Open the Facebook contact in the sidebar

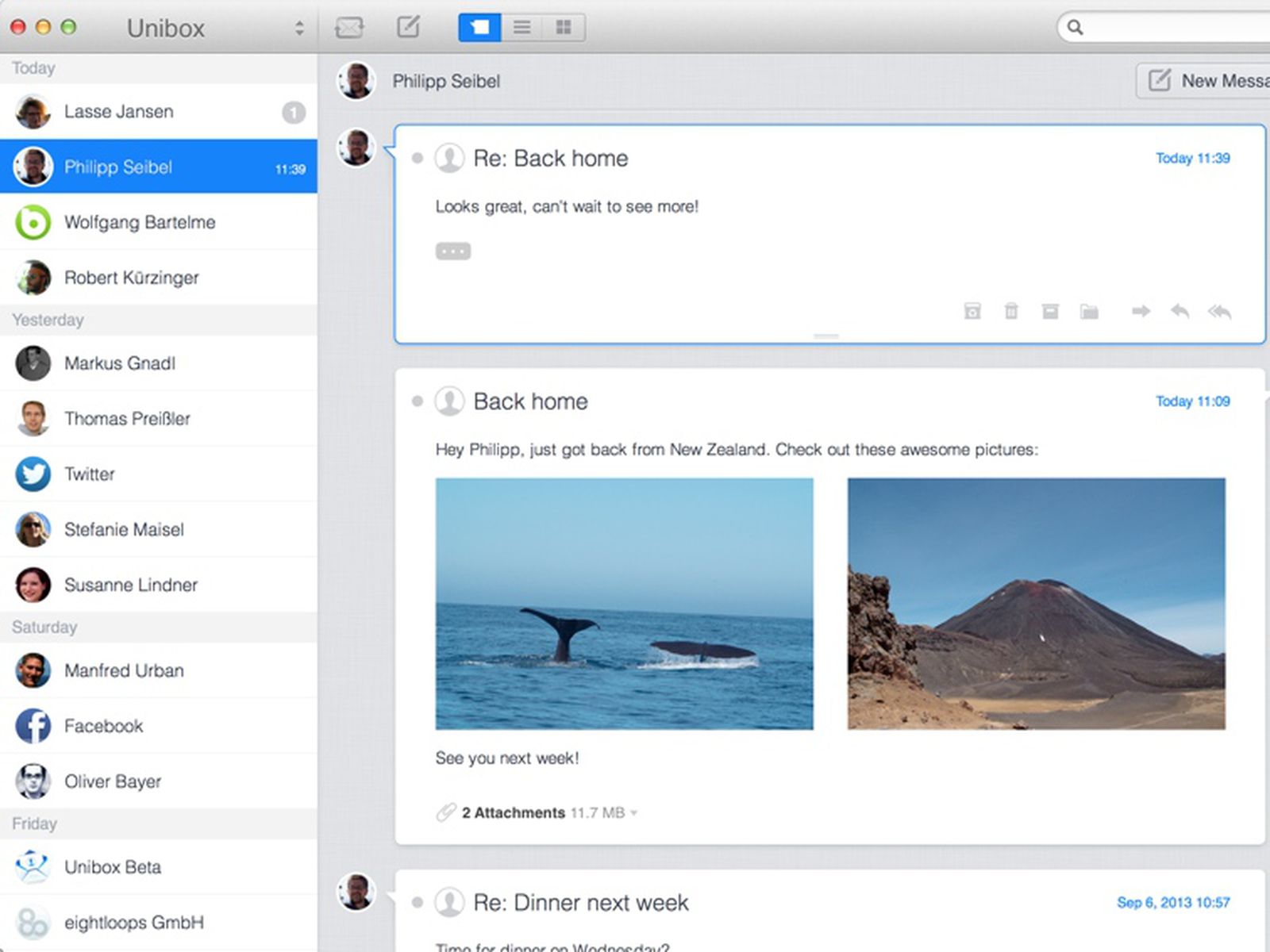159,727
